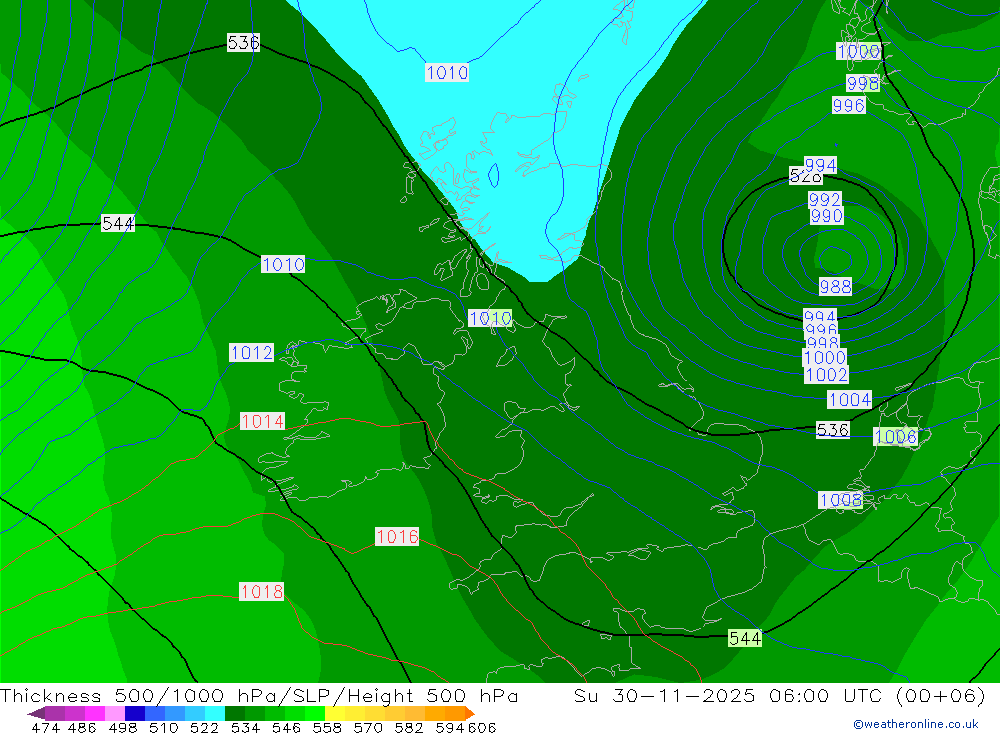This screenshot has width=1000, height=733.
Task: Select the legend value 510
Action: [164, 727]
